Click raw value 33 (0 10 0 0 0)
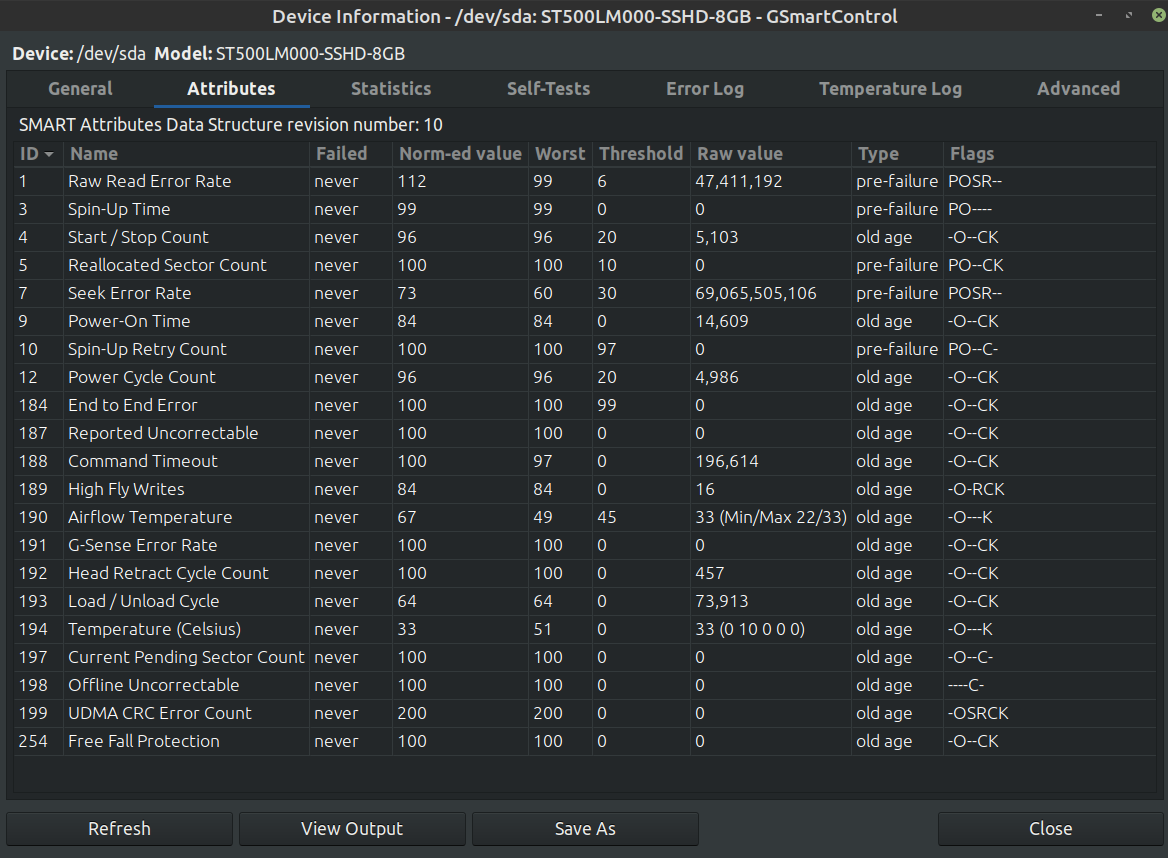This screenshot has width=1168, height=858. click(x=749, y=629)
